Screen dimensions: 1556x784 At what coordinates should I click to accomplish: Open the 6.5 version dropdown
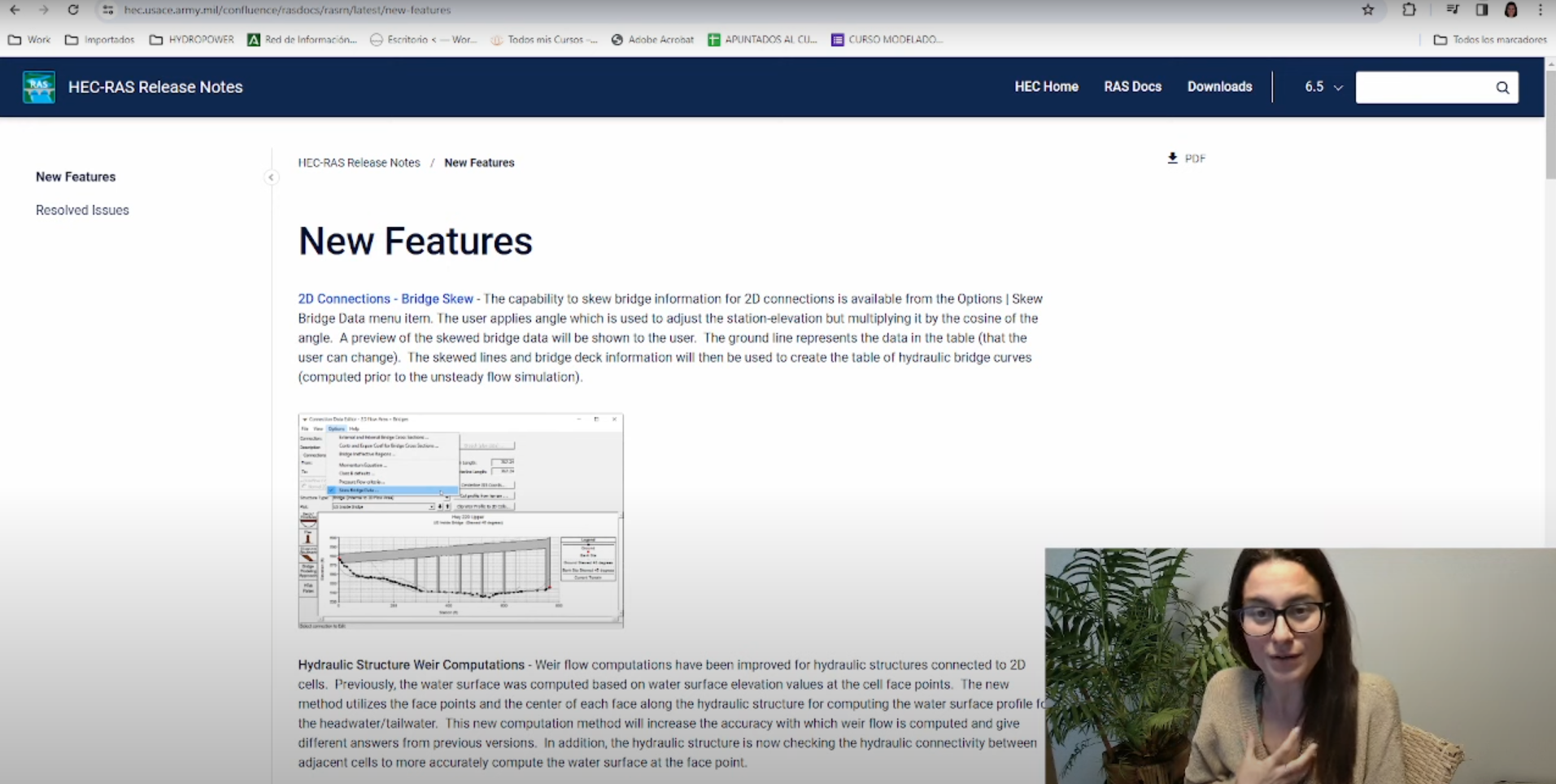click(1323, 87)
